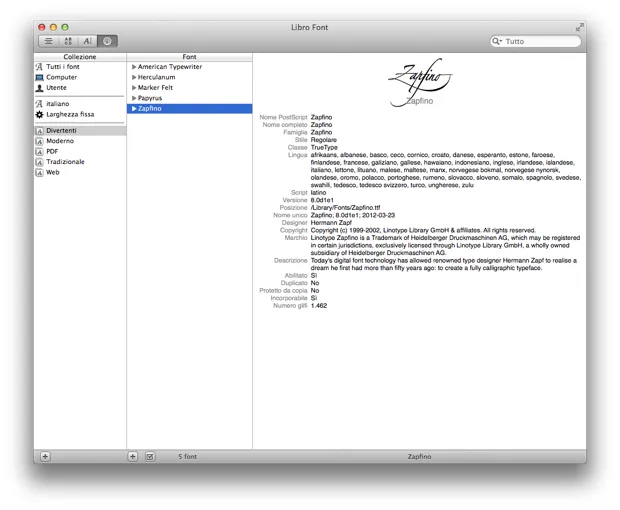This screenshot has height=510, width=620.
Task: Select the Computer collection label
Action: [62, 77]
